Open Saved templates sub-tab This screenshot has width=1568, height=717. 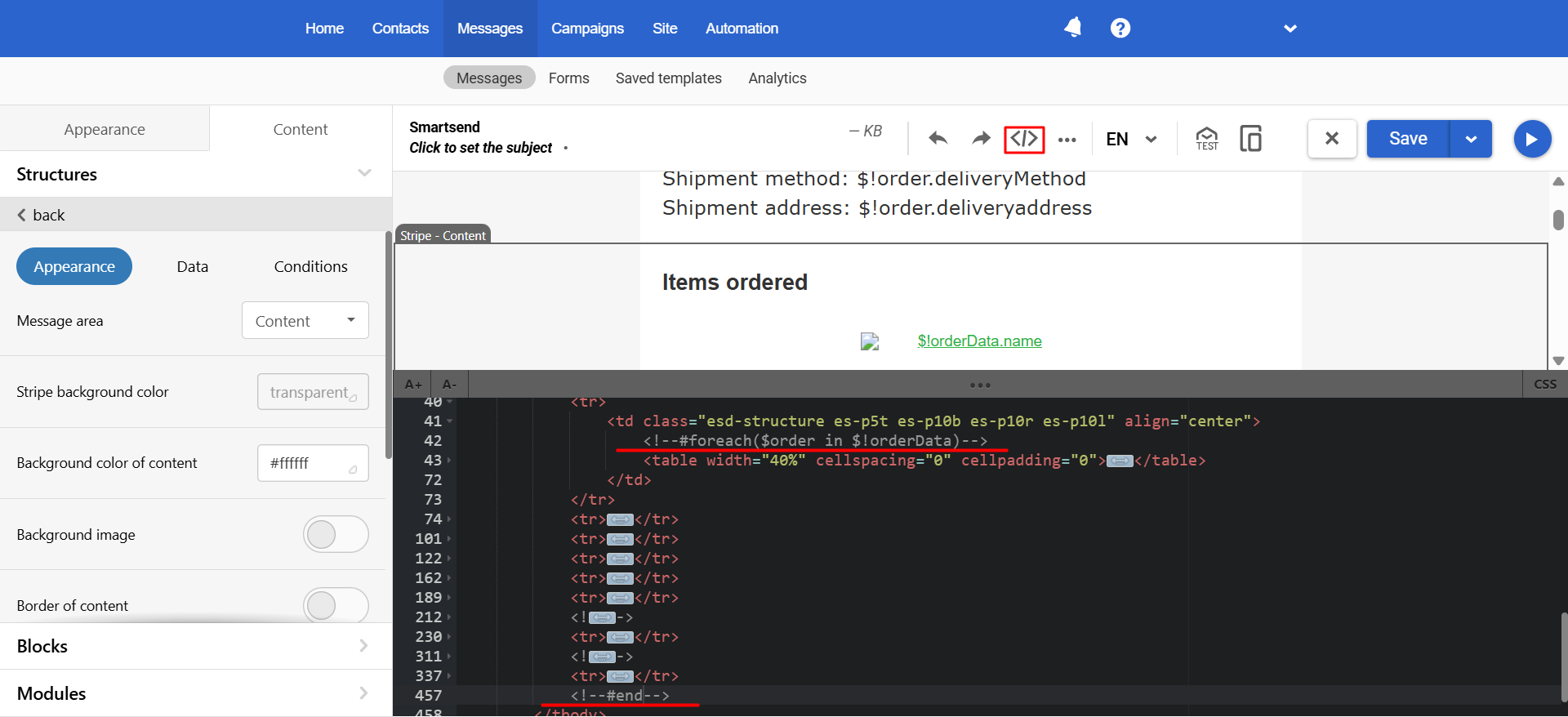[668, 78]
